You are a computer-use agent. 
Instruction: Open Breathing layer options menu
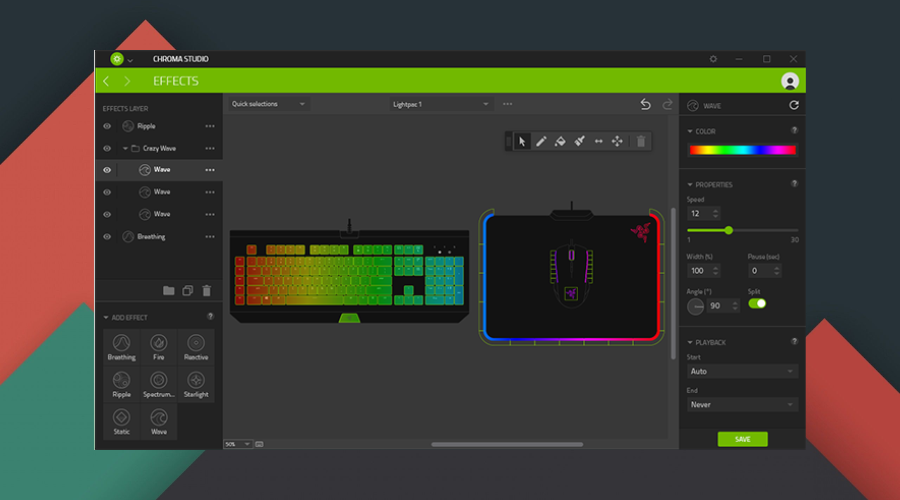(x=210, y=237)
